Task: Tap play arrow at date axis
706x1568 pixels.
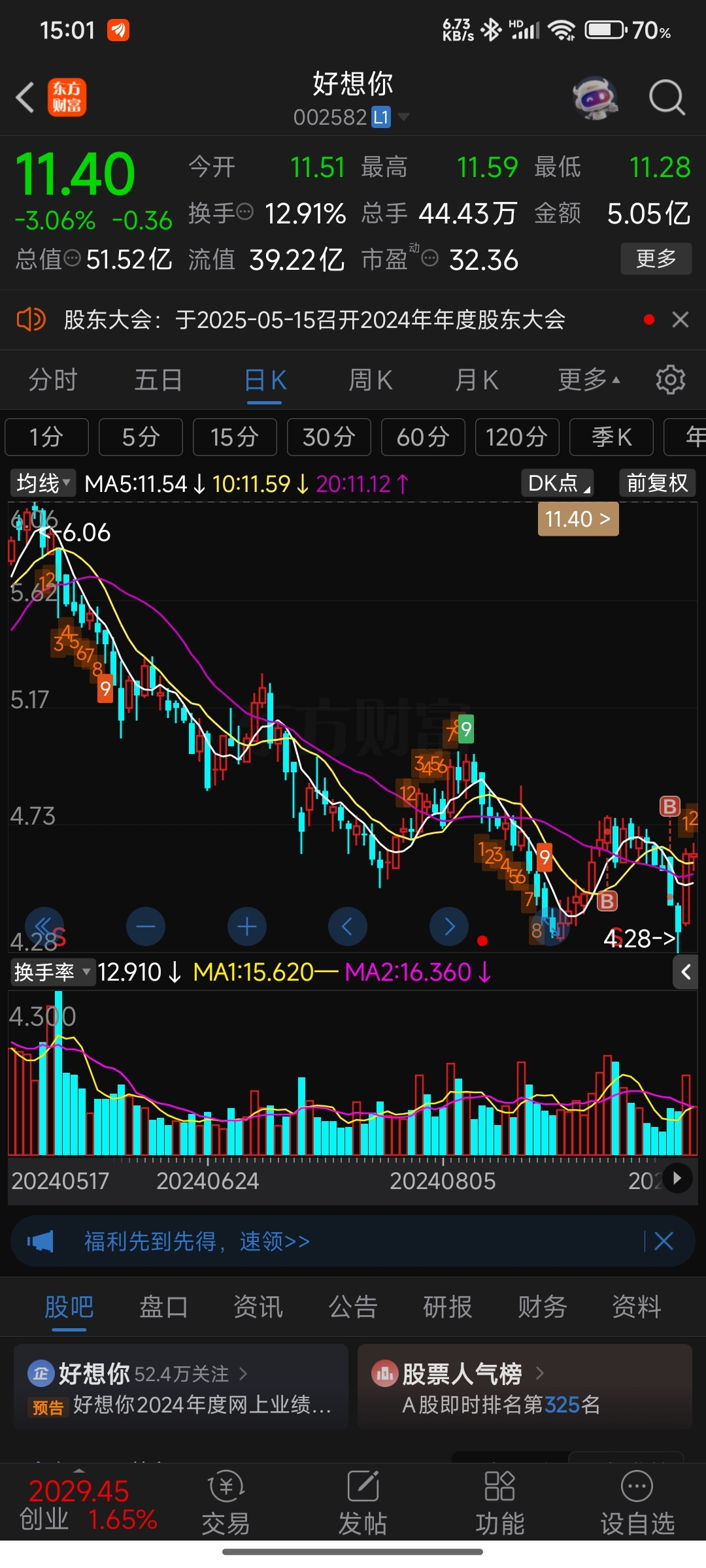Action: tap(677, 1178)
